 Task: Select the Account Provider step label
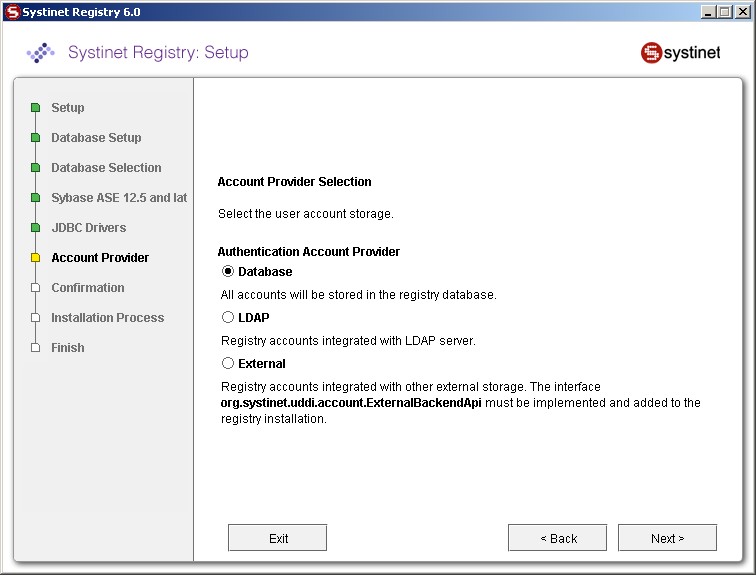[100, 257]
